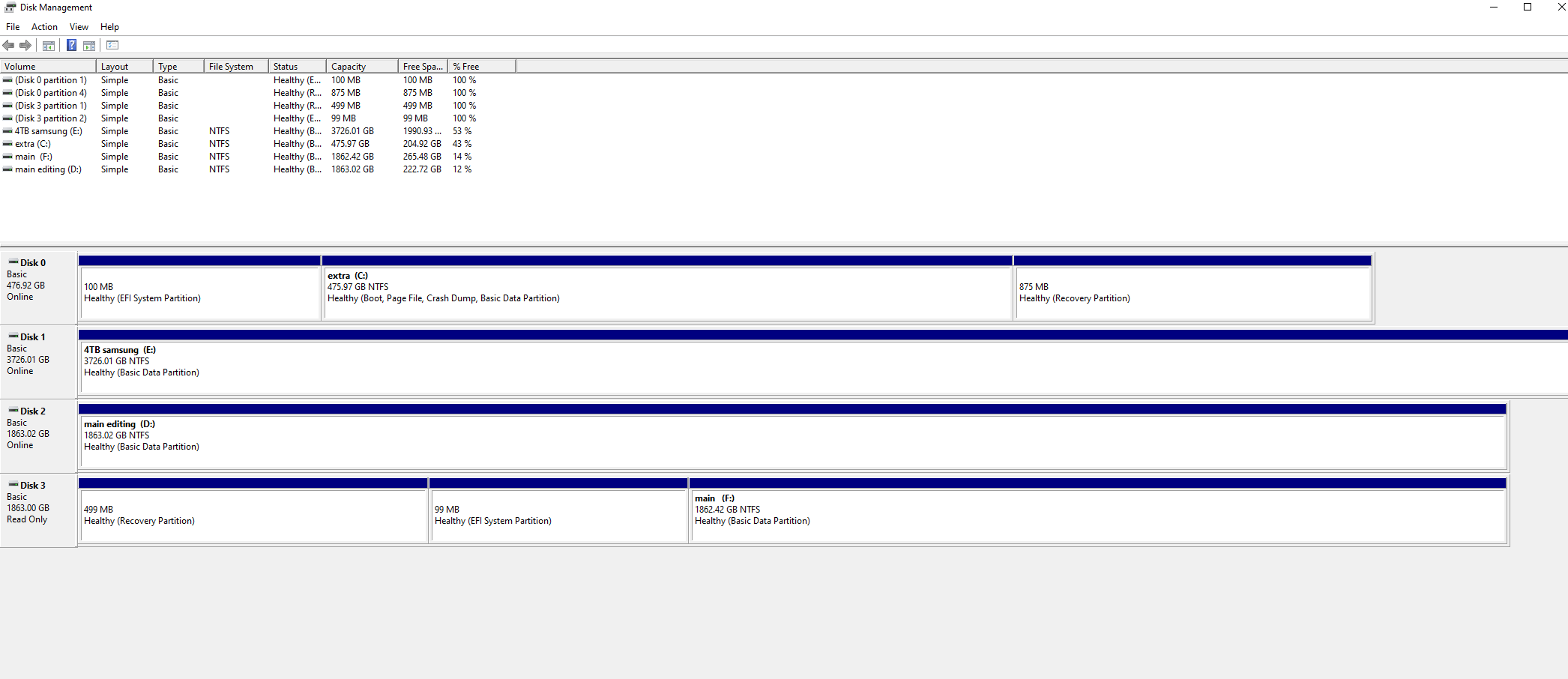1568x679 pixels.
Task: Select the 875 MB Recovery Partition on Disk 0
Action: 1192,288
